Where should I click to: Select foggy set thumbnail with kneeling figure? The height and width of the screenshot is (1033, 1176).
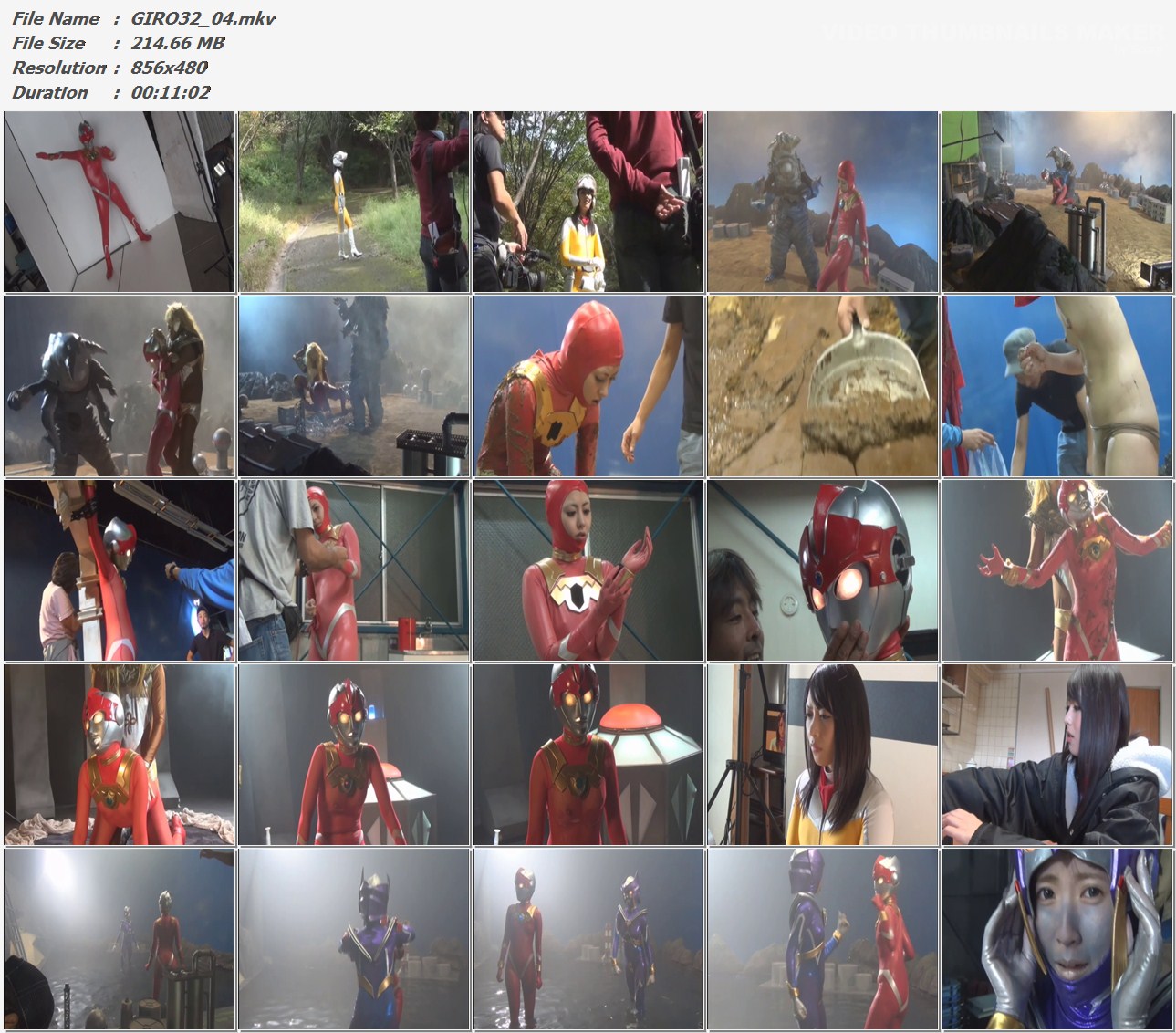pyautogui.click(x=354, y=385)
